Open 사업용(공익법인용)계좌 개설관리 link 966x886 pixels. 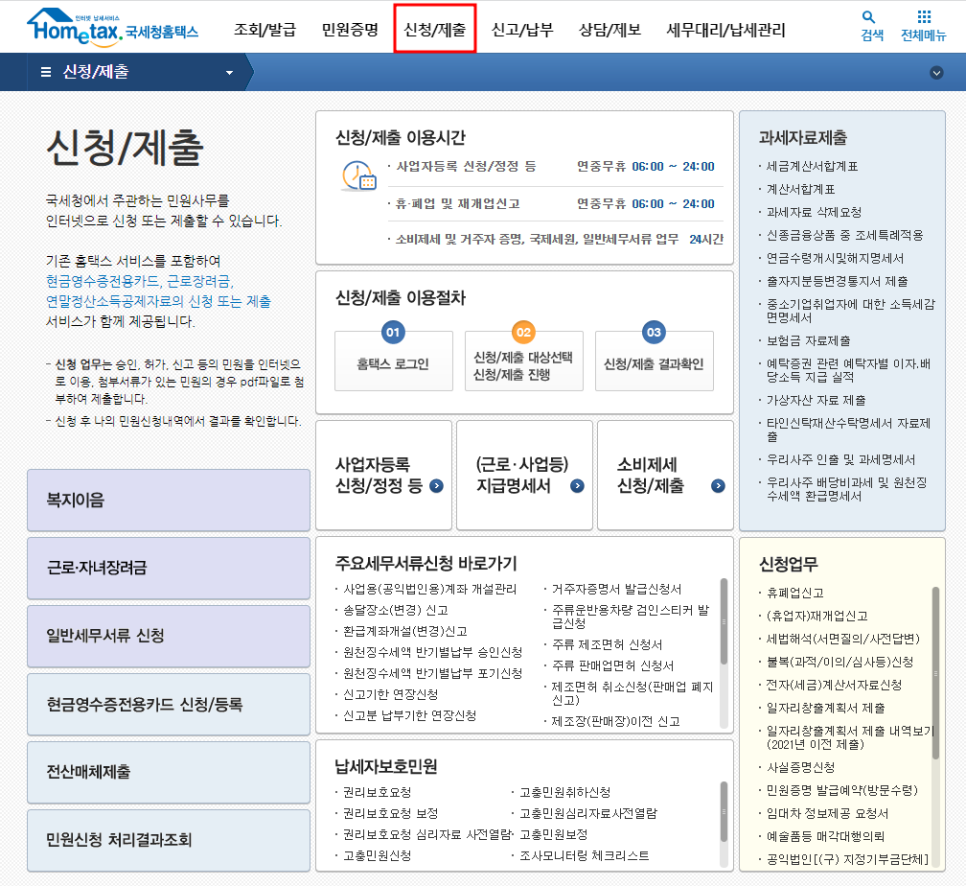coord(429,589)
